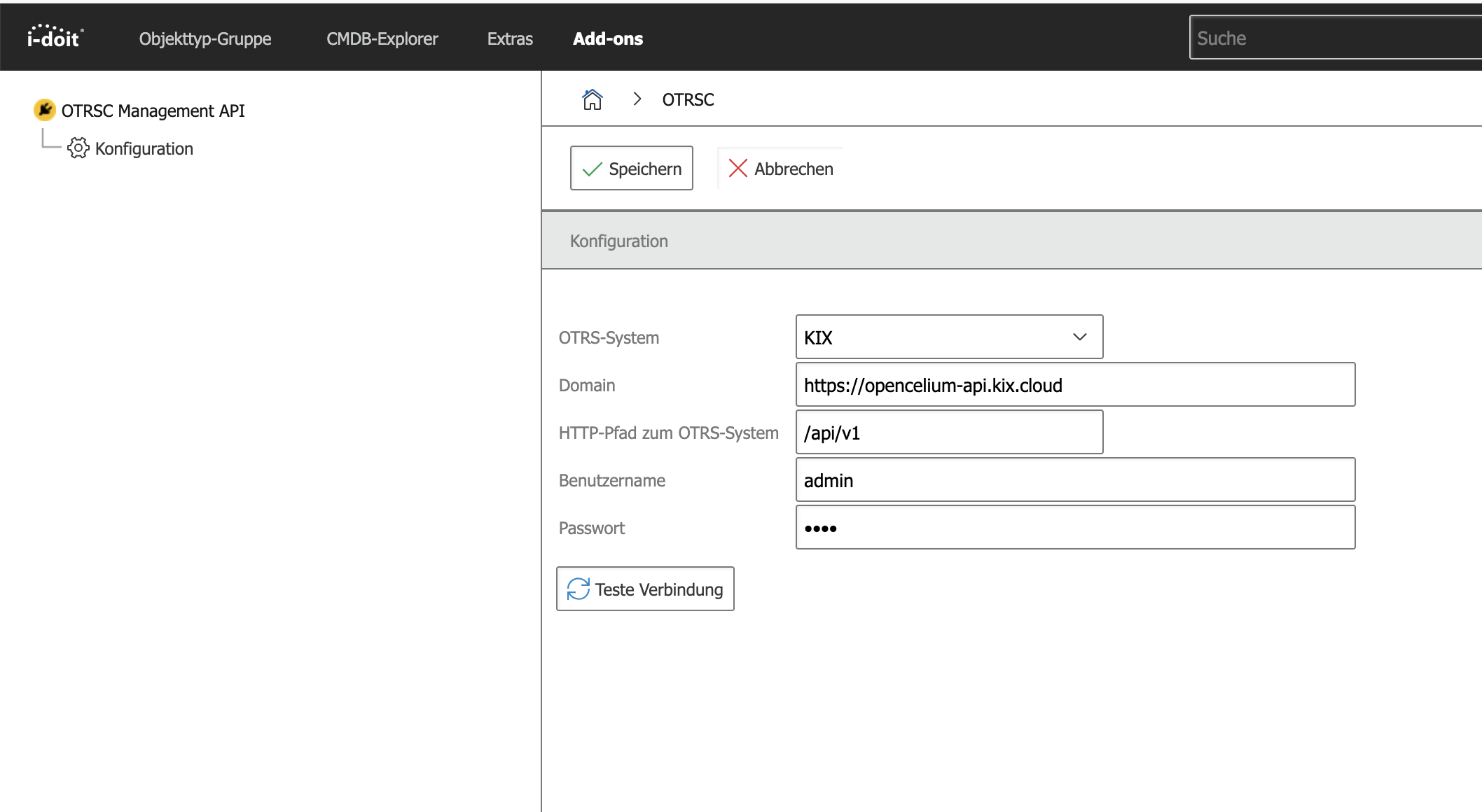Open the CMDB-Explorer menu
Screen dimensions: 1482x812
coord(382,38)
